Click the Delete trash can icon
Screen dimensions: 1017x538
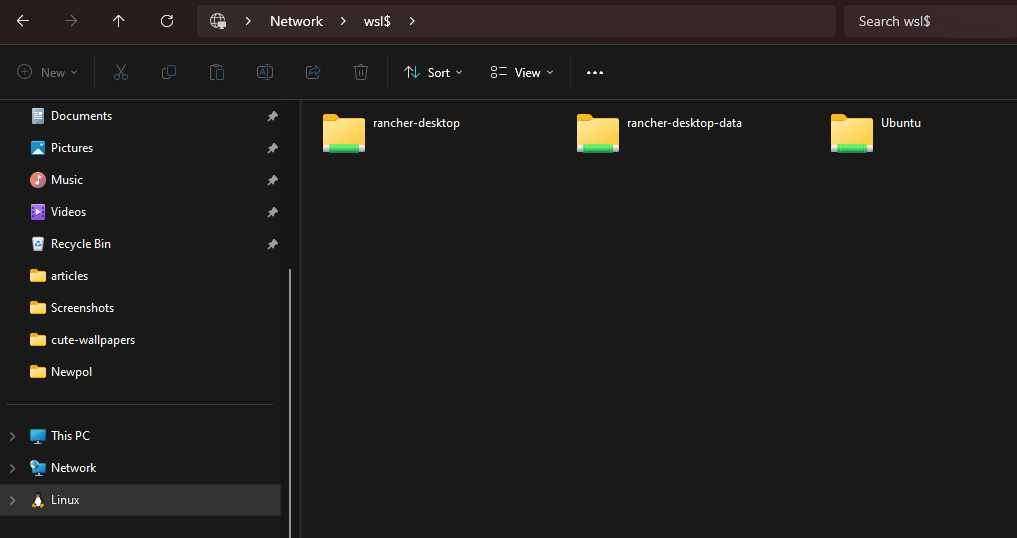(x=361, y=72)
